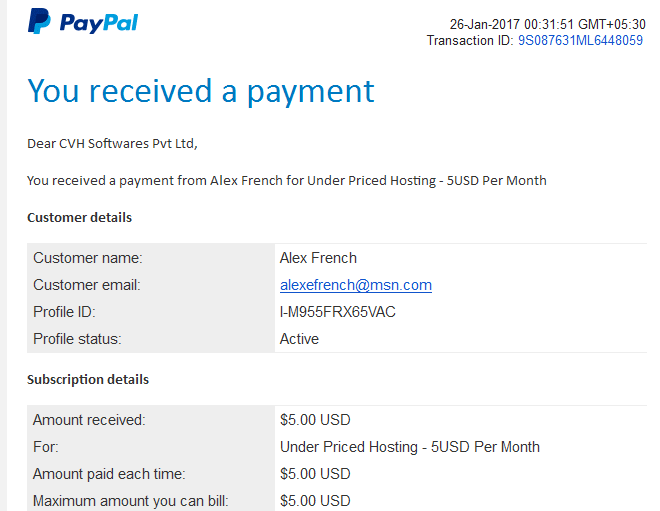Click the Amount received label
660x511 pixels.
(x=89, y=420)
